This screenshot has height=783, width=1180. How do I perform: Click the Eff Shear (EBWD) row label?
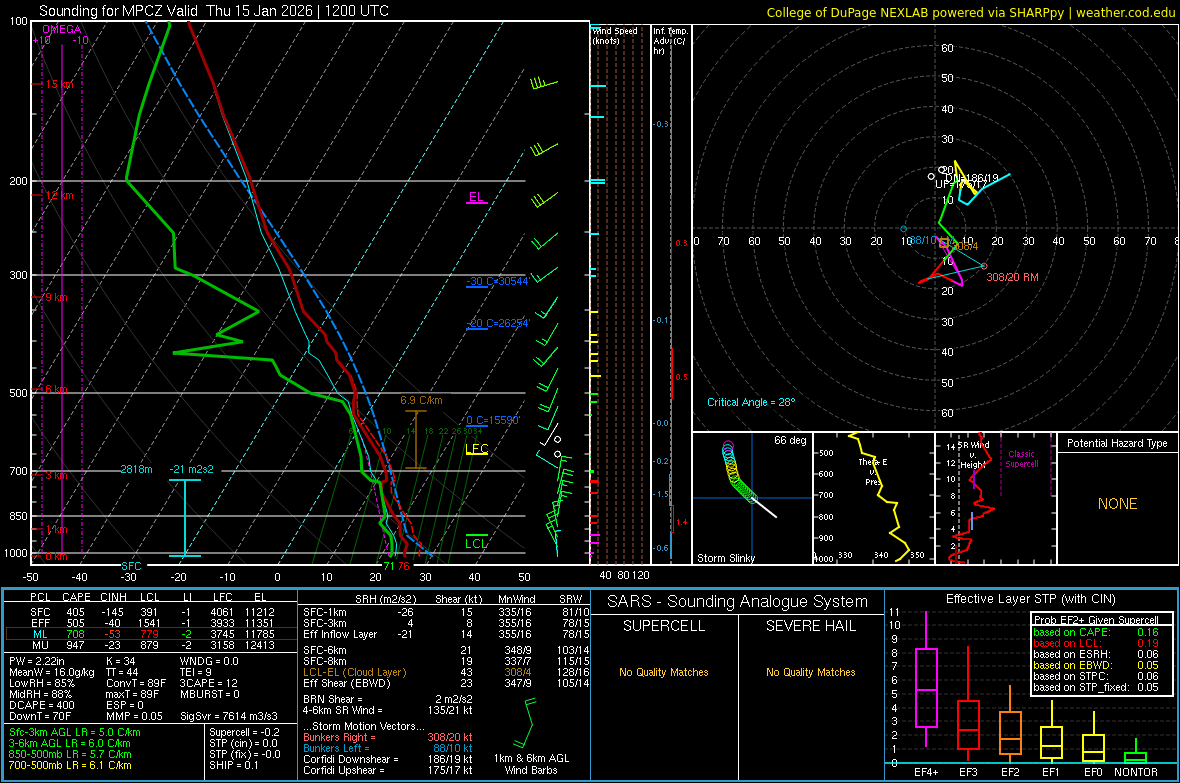[x=346, y=684]
